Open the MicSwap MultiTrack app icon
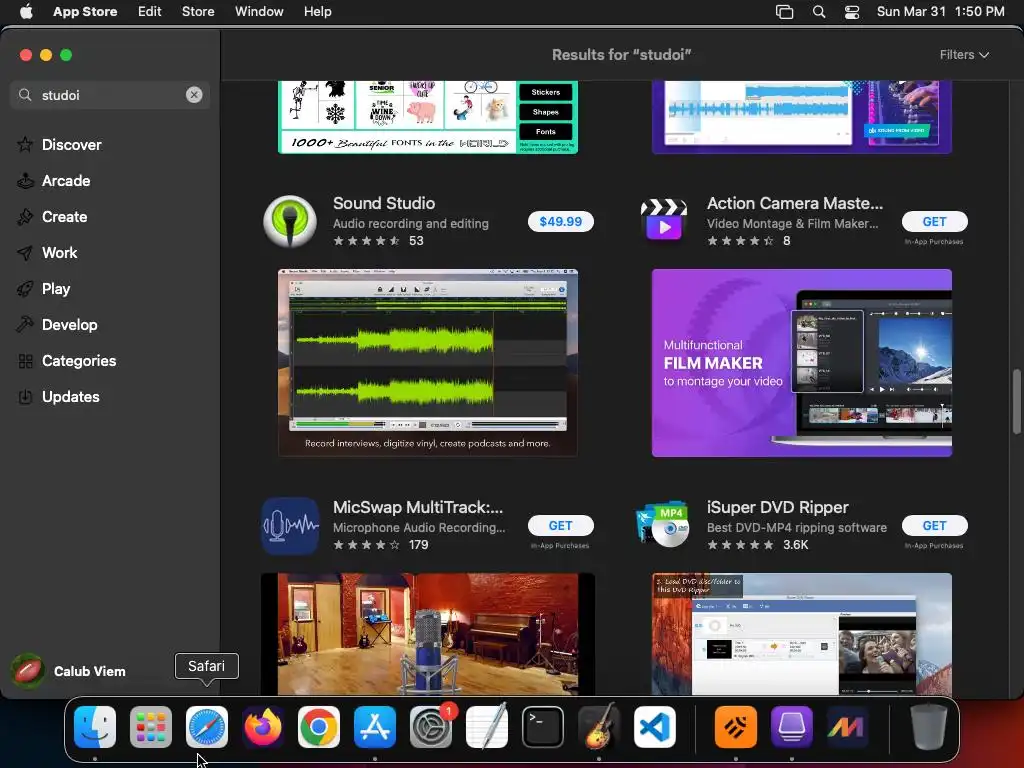Screen dimensions: 1024x768 point(290,526)
